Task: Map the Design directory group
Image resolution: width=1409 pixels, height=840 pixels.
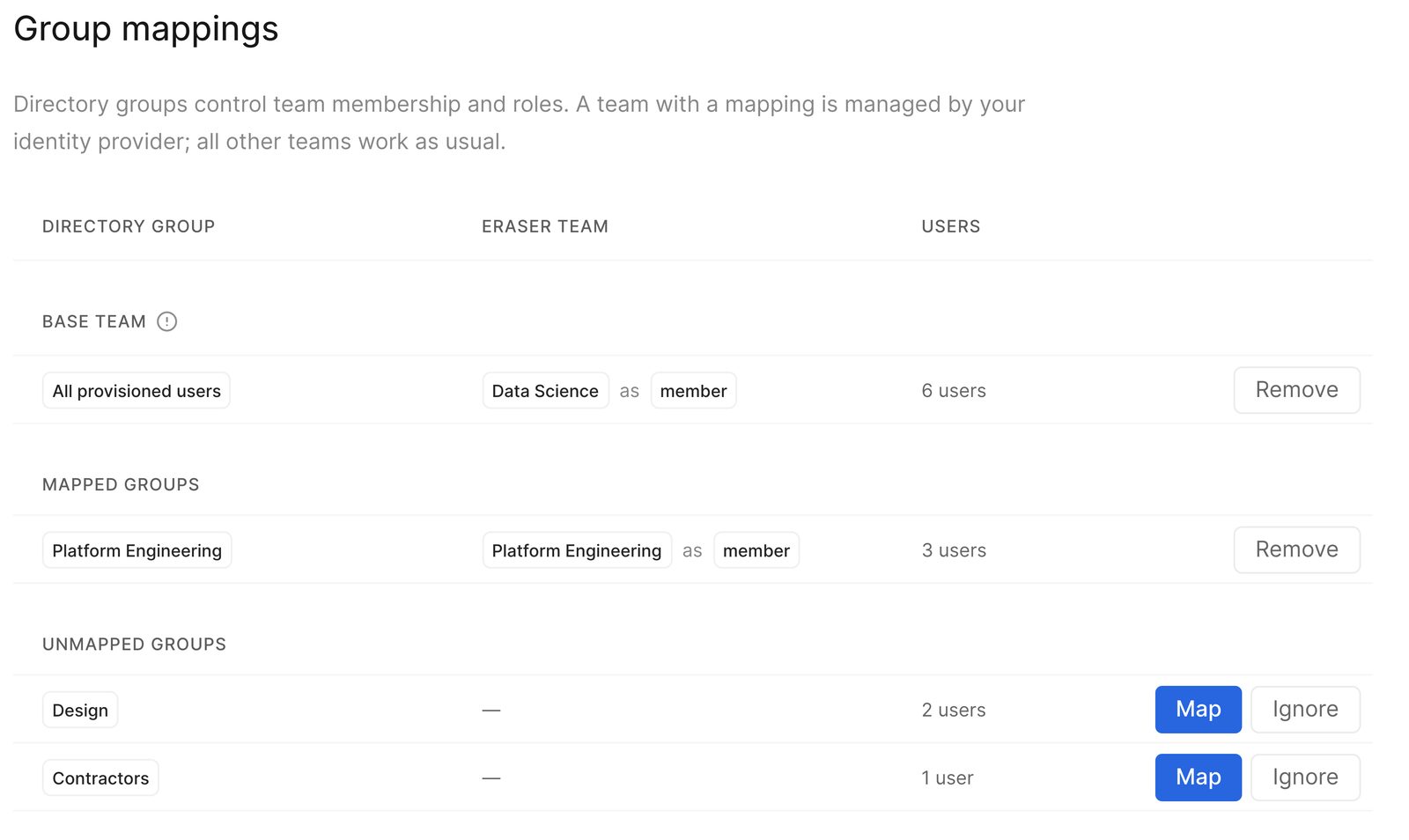Action: 1198,709
